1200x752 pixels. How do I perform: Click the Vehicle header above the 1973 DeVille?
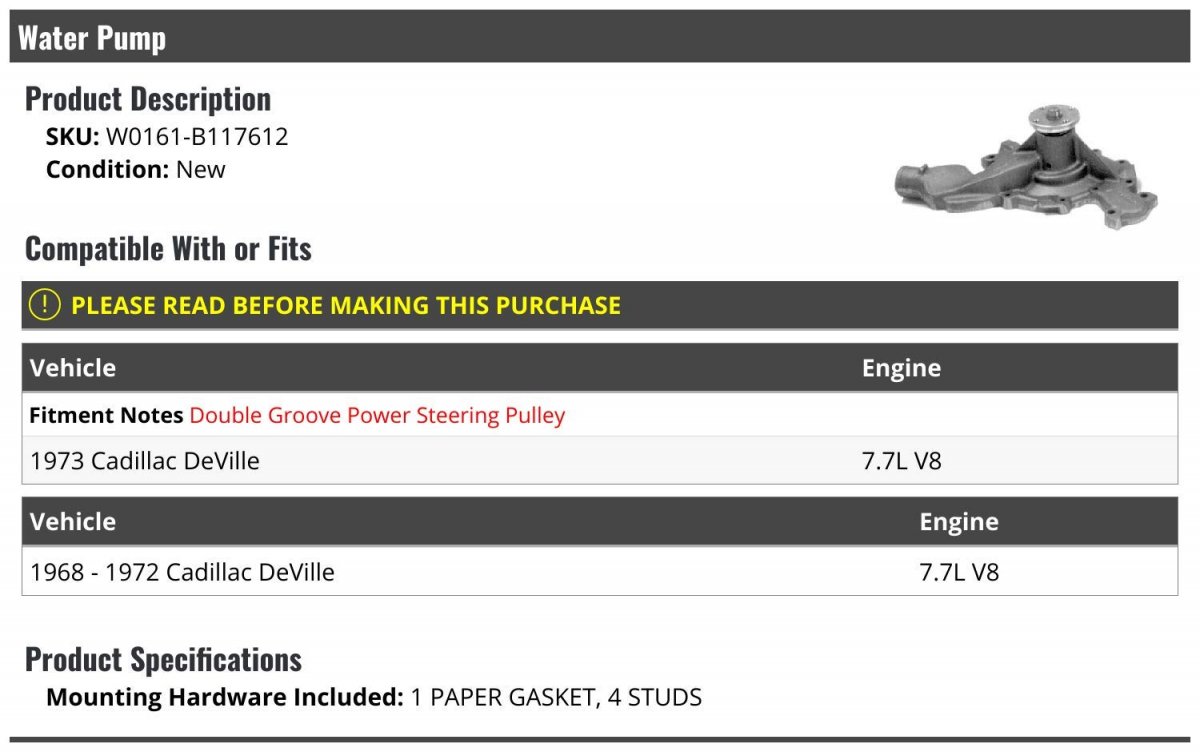pyautogui.click(x=73, y=368)
